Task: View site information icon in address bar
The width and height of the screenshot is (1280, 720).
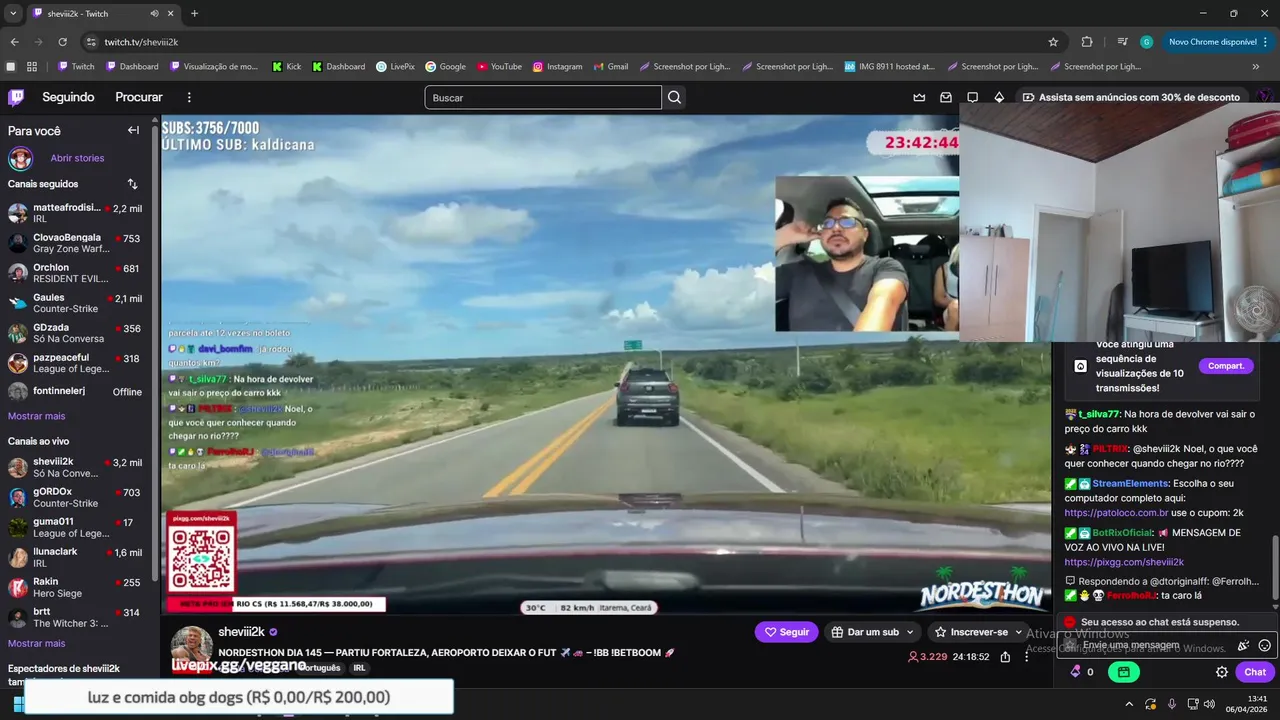Action: coord(91,42)
